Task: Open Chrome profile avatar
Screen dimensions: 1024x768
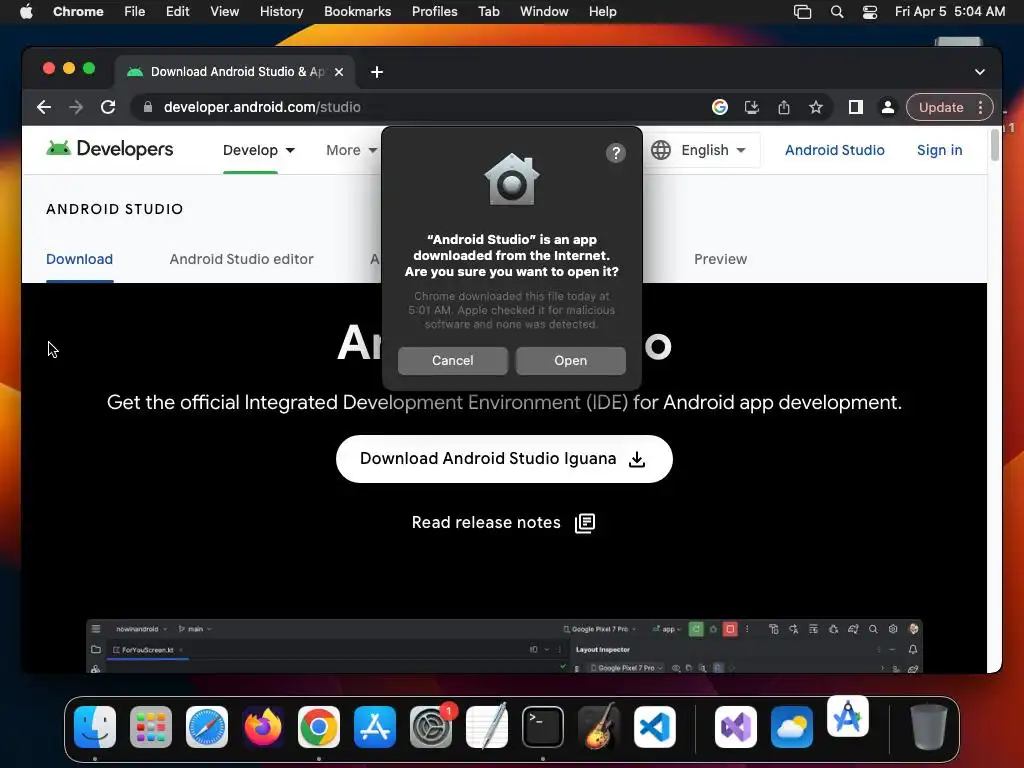Action: [x=888, y=107]
